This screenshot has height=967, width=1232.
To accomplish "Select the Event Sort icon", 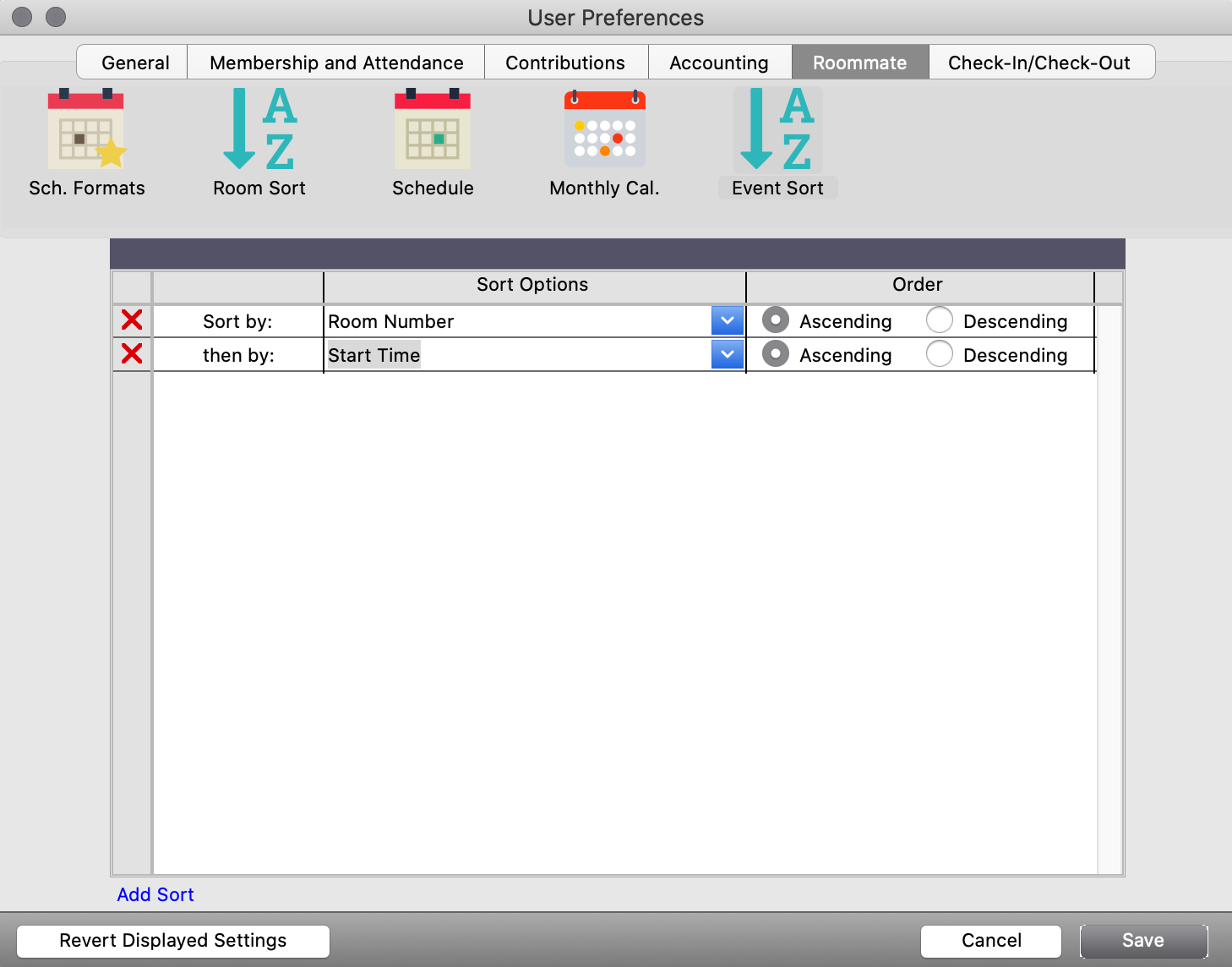I will 777,132.
